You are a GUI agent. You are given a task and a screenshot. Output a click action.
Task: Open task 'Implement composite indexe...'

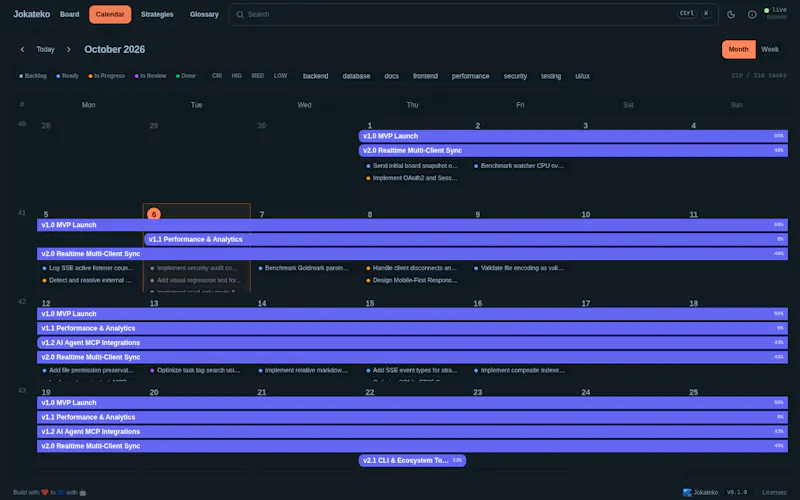click(520, 370)
